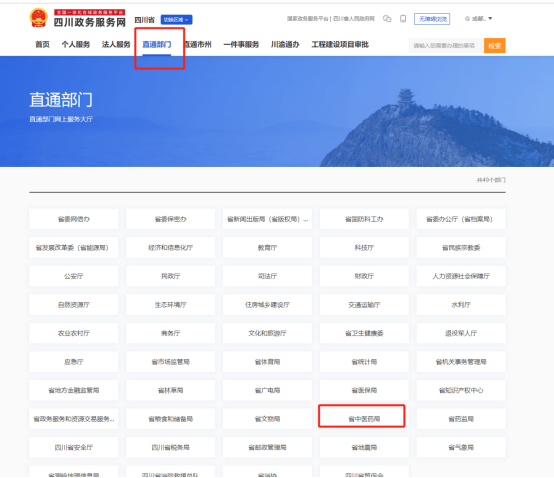Open 省发展改革委（省能源局） card
This screenshot has width=554, height=478.
click(74, 248)
